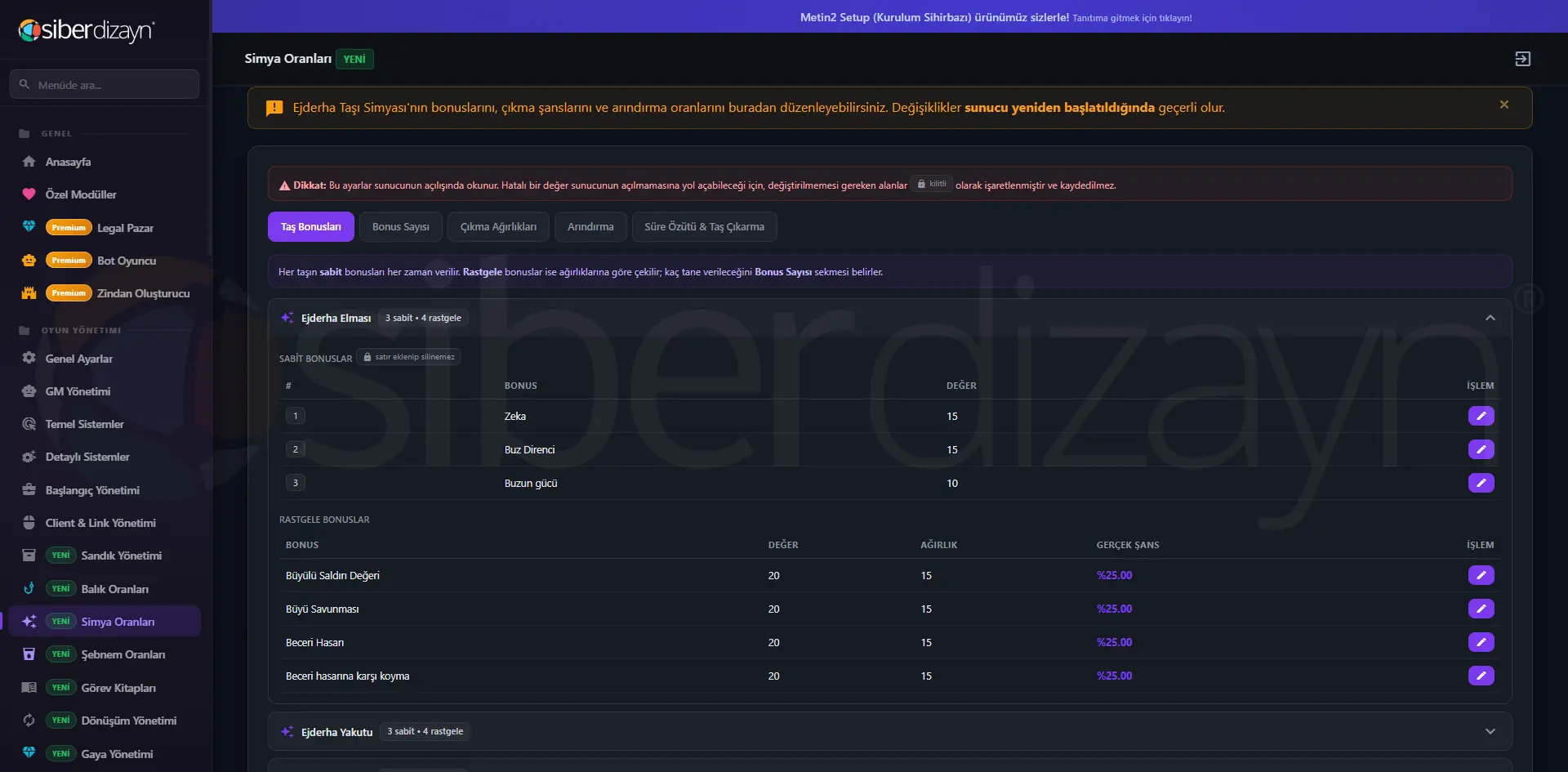Screen dimensions: 1568x772
Task: Click the AĞIRLIK column header
Action: pos(938,545)
